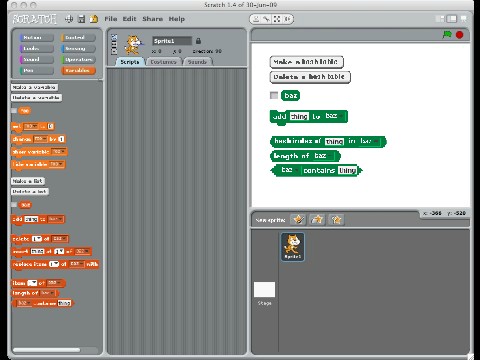Switch to the Costumes tab
Screen dimensions: 480x360
163,62
